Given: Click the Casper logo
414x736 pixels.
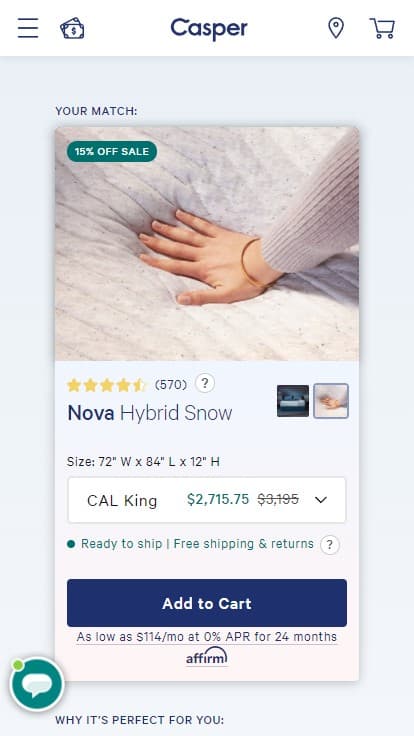Looking at the screenshot, I should pyautogui.click(x=208, y=28).
